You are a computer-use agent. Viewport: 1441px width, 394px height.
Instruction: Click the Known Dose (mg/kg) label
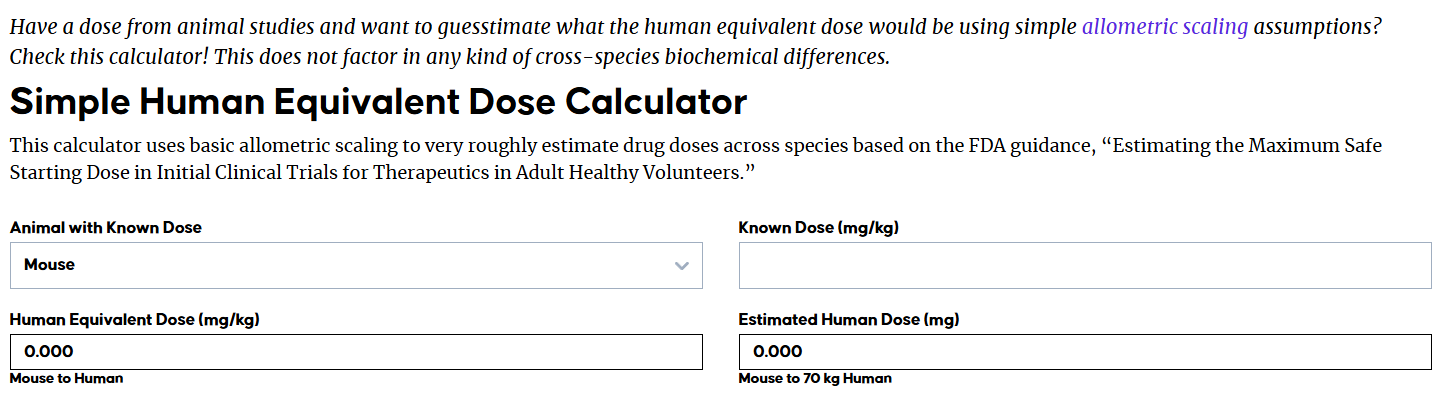(819, 228)
